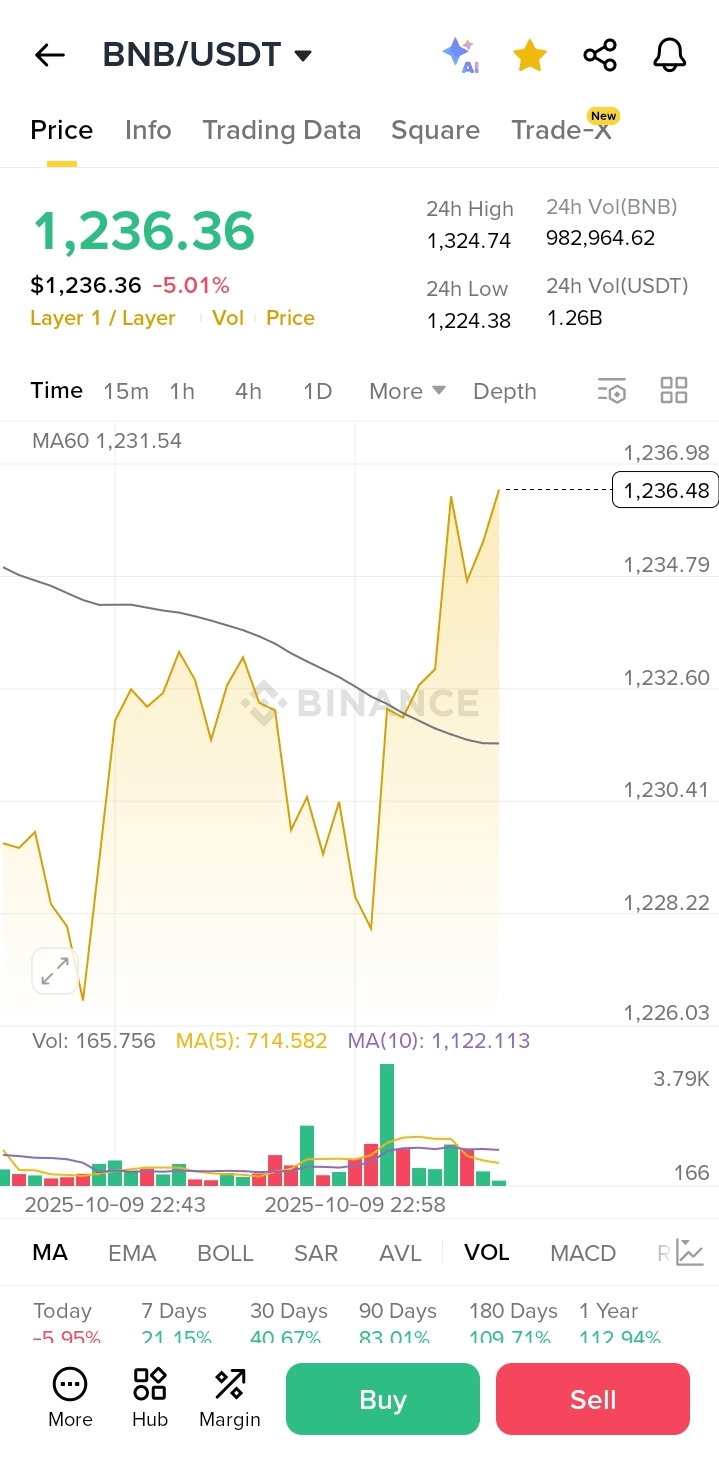719x1462 pixels.
Task: Open the More menu at bottom
Action: pyautogui.click(x=70, y=1397)
